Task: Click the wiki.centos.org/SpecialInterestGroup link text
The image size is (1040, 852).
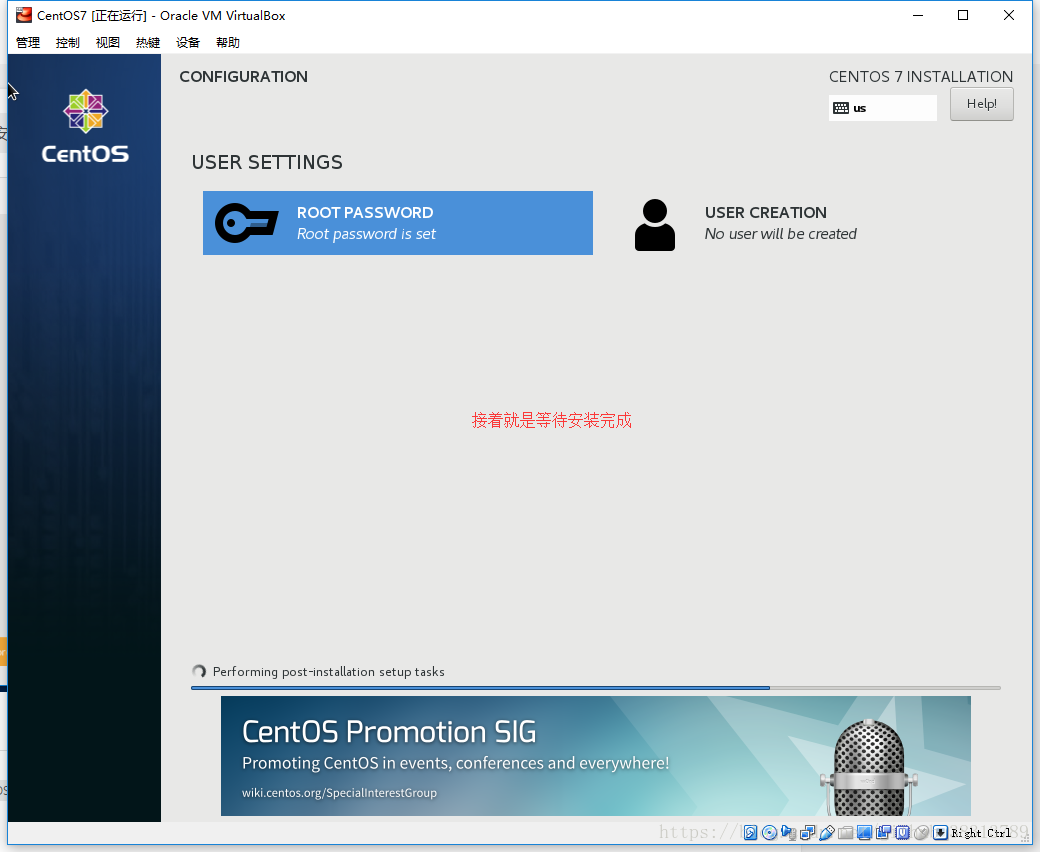Action: [x=339, y=793]
